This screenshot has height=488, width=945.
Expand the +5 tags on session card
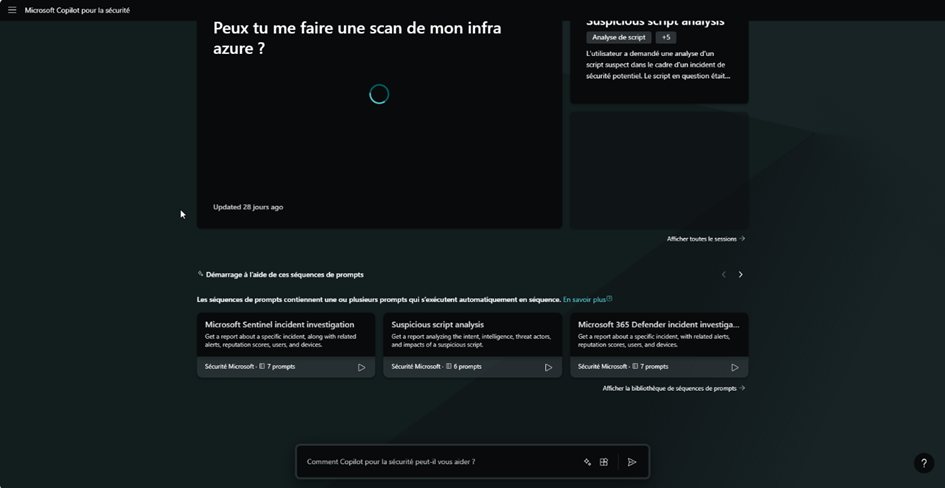[666, 37]
